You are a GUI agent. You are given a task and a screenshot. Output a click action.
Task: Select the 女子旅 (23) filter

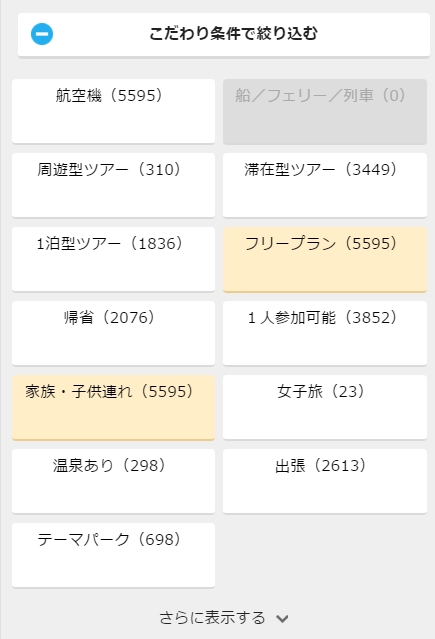[325, 407]
